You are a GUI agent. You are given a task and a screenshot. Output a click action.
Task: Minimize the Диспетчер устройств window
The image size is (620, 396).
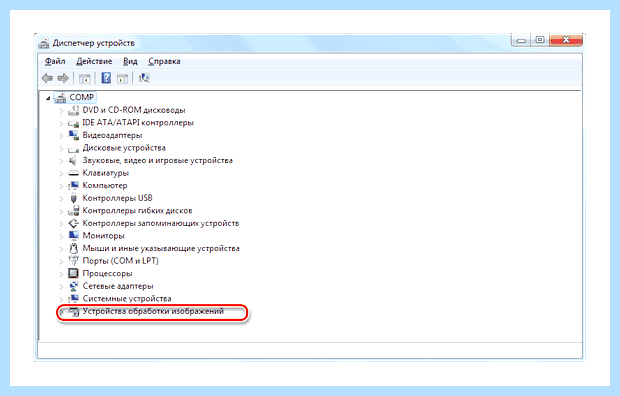pyautogui.click(x=522, y=40)
